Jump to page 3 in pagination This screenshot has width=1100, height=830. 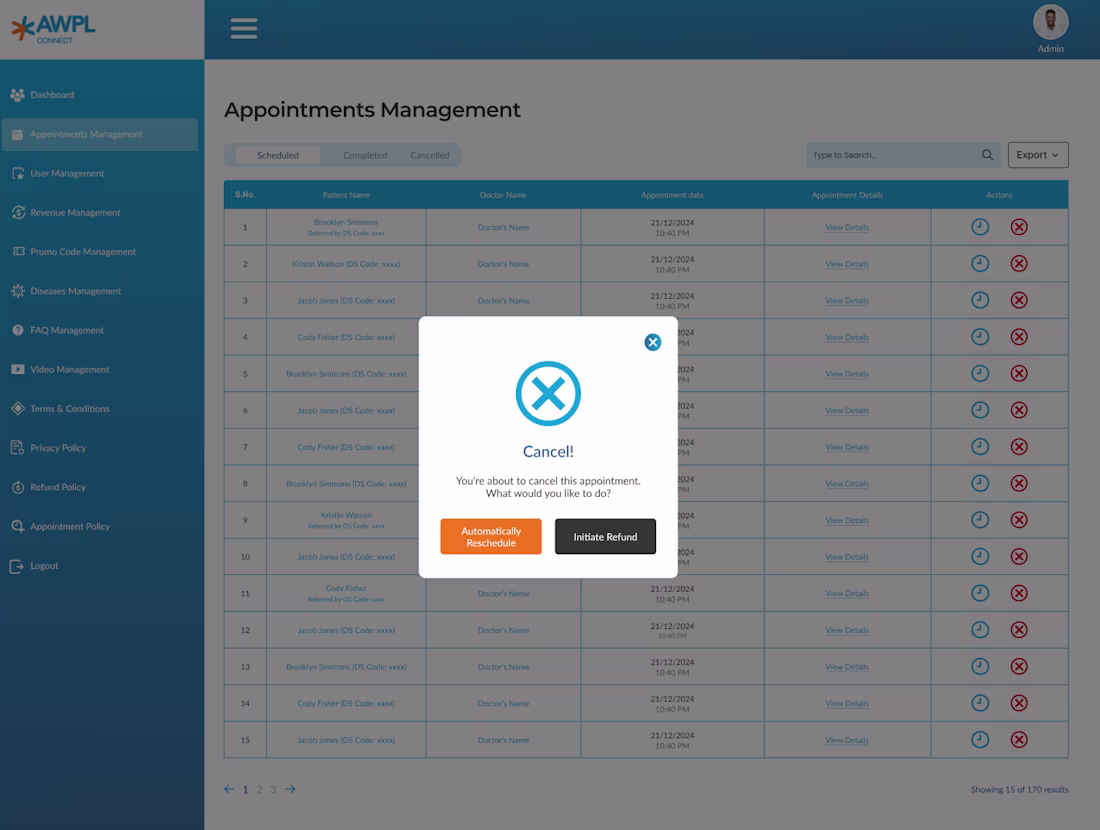coord(273,789)
